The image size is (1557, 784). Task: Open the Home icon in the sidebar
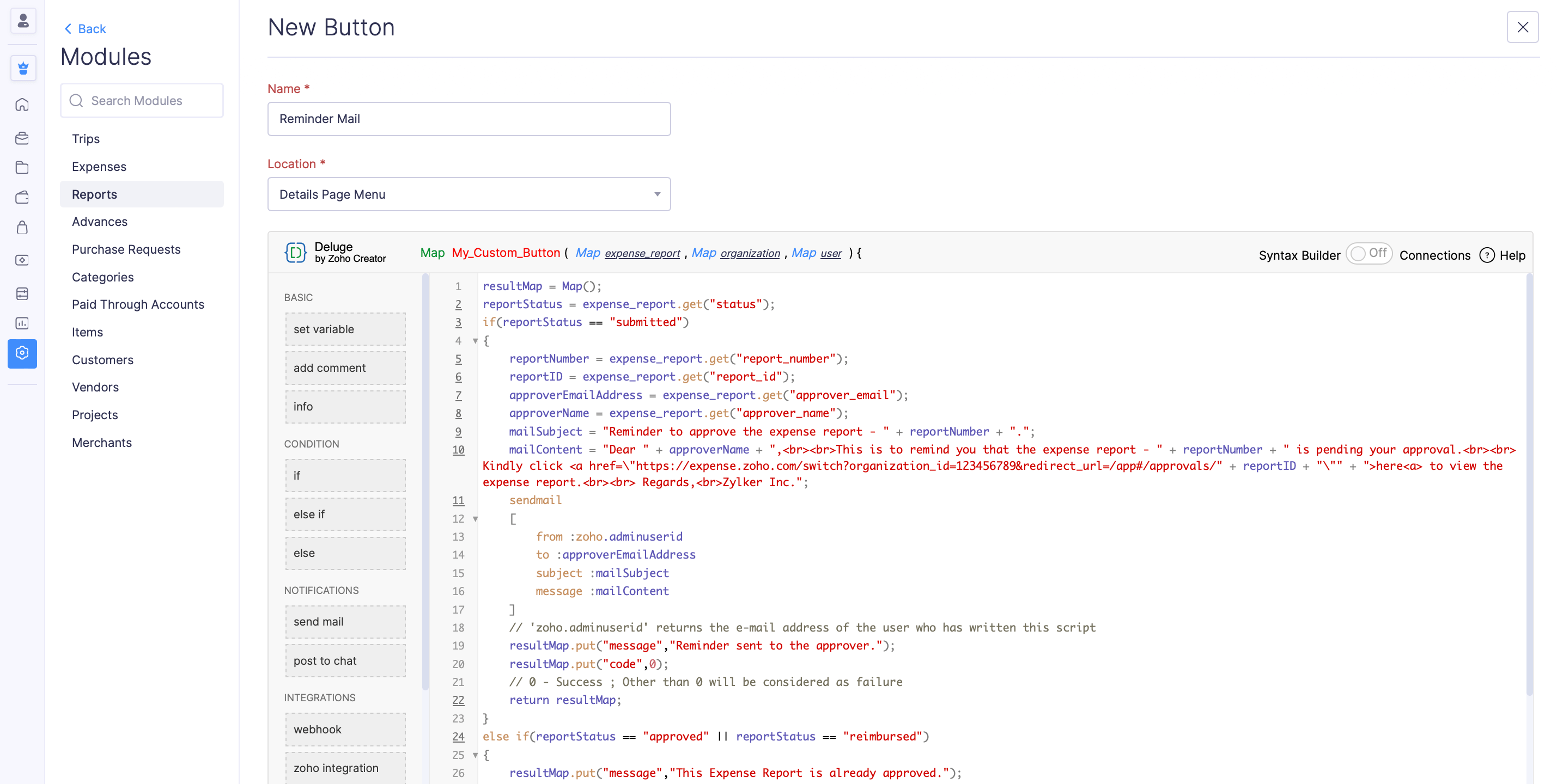[22, 104]
